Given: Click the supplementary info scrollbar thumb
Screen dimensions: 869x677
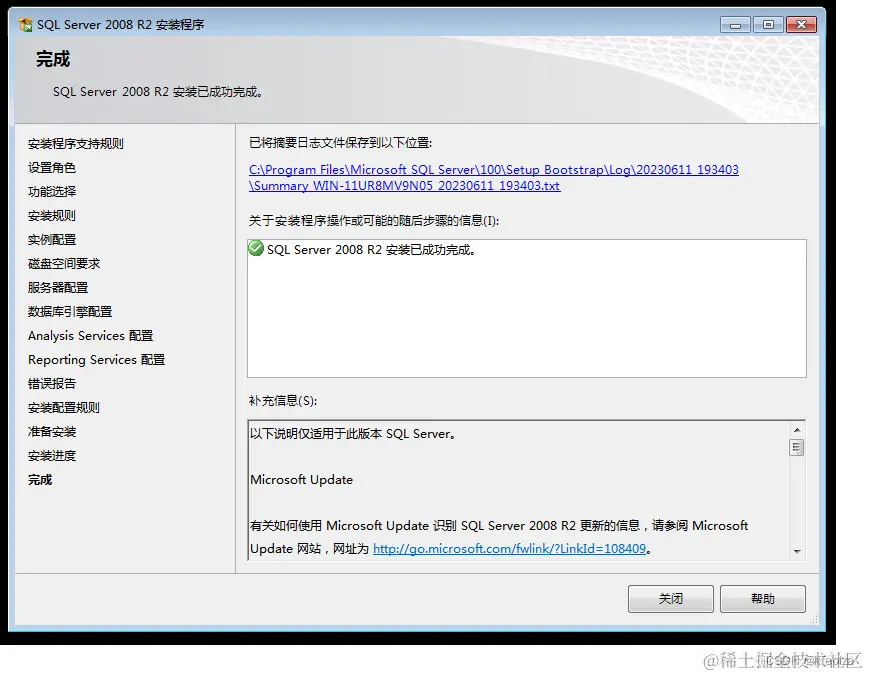Looking at the screenshot, I should (797, 447).
